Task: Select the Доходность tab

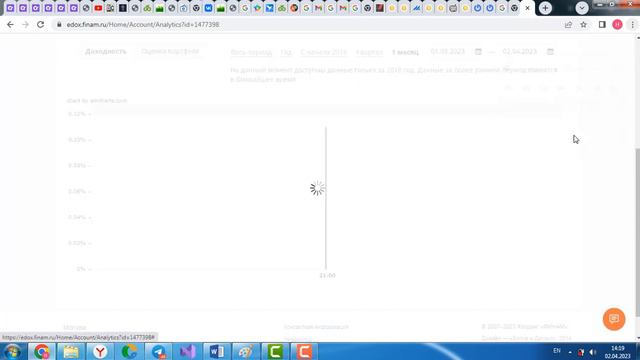Action: click(x=106, y=51)
